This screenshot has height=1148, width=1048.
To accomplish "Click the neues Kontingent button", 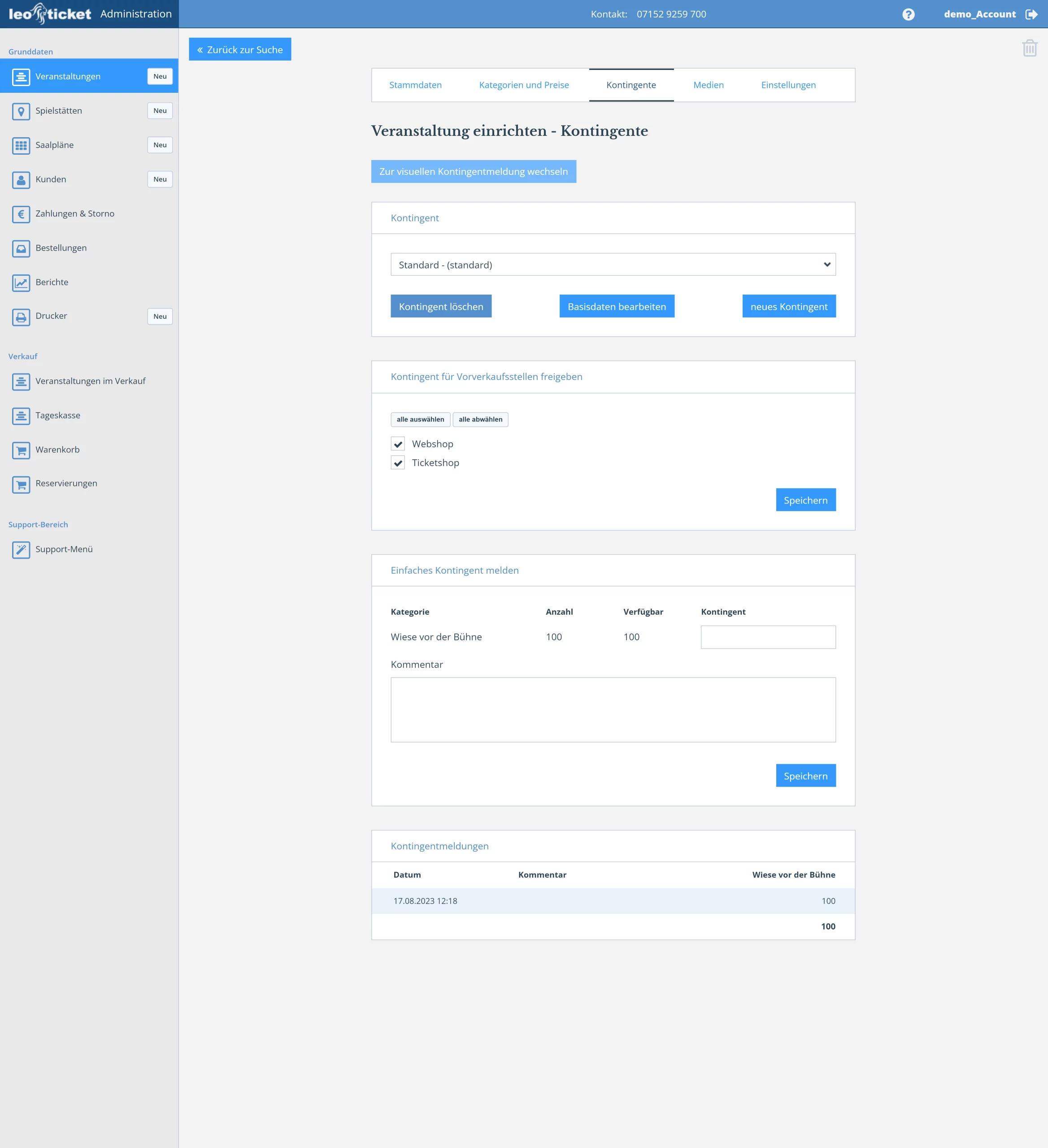I will click(x=788, y=306).
